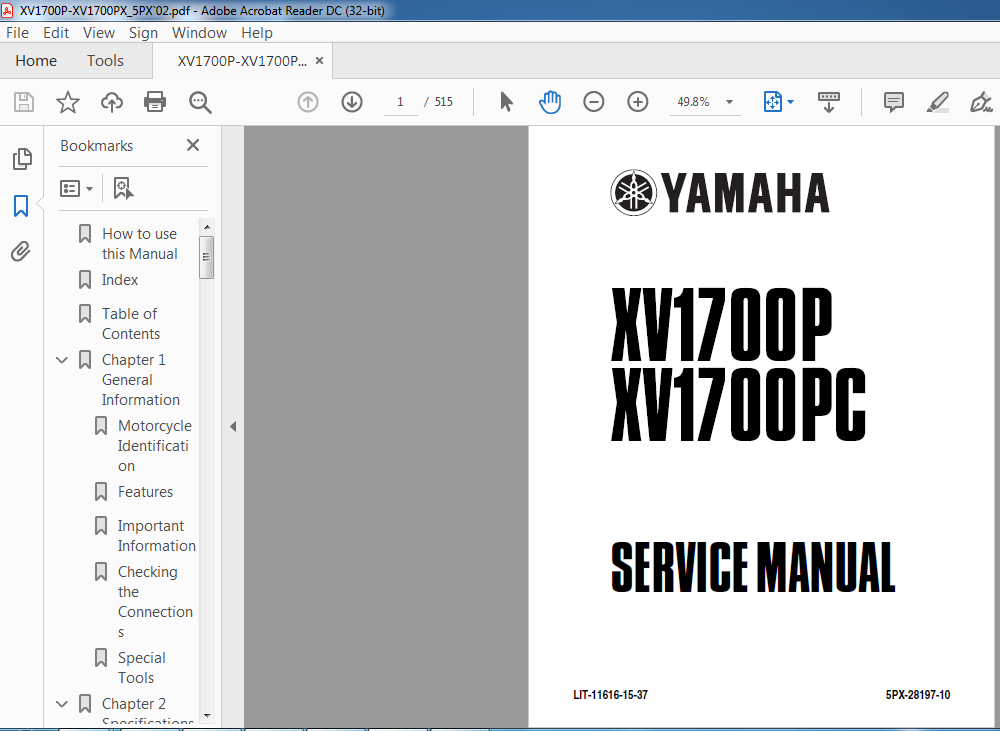Open the View menu
This screenshot has width=1000, height=731.
99,33
